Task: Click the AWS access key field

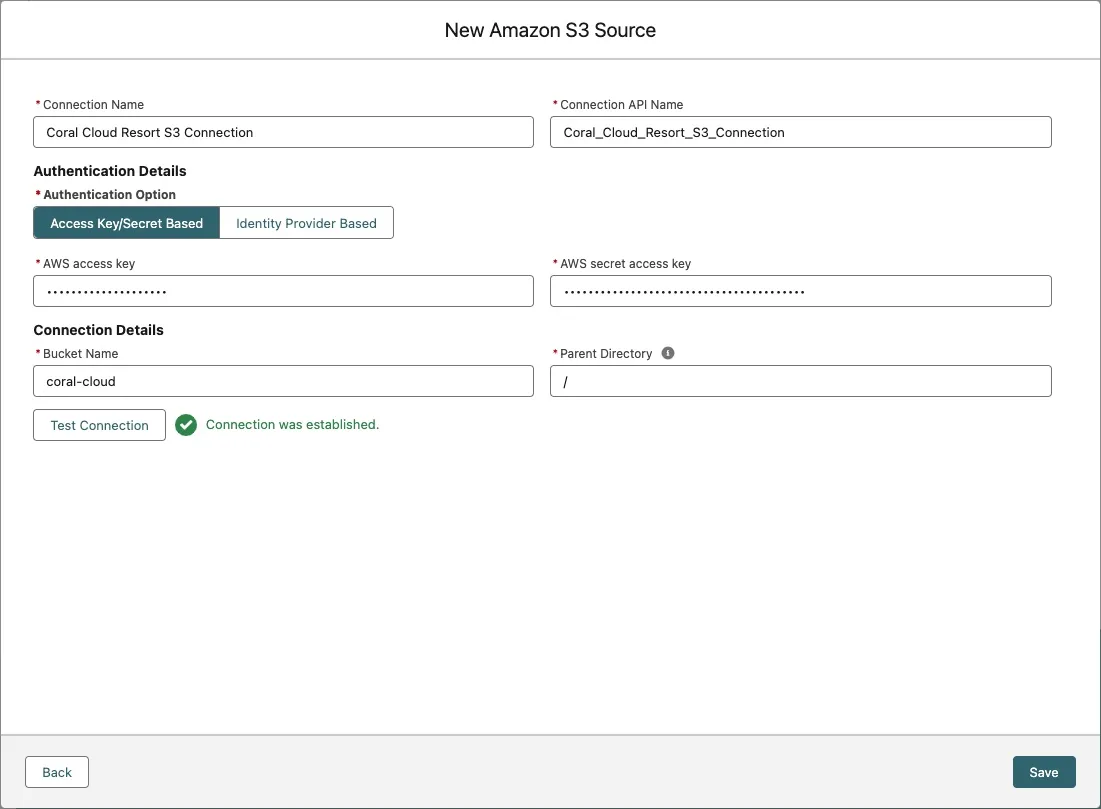Action: click(283, 291)
